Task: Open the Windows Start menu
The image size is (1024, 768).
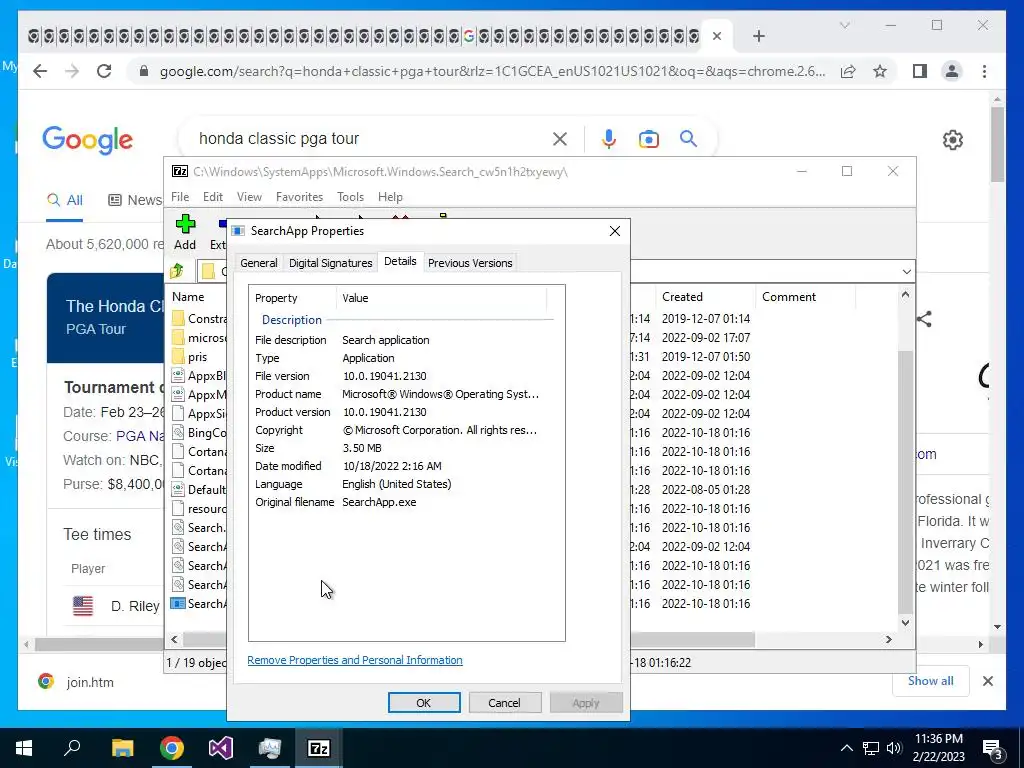Action: (24, 748)
